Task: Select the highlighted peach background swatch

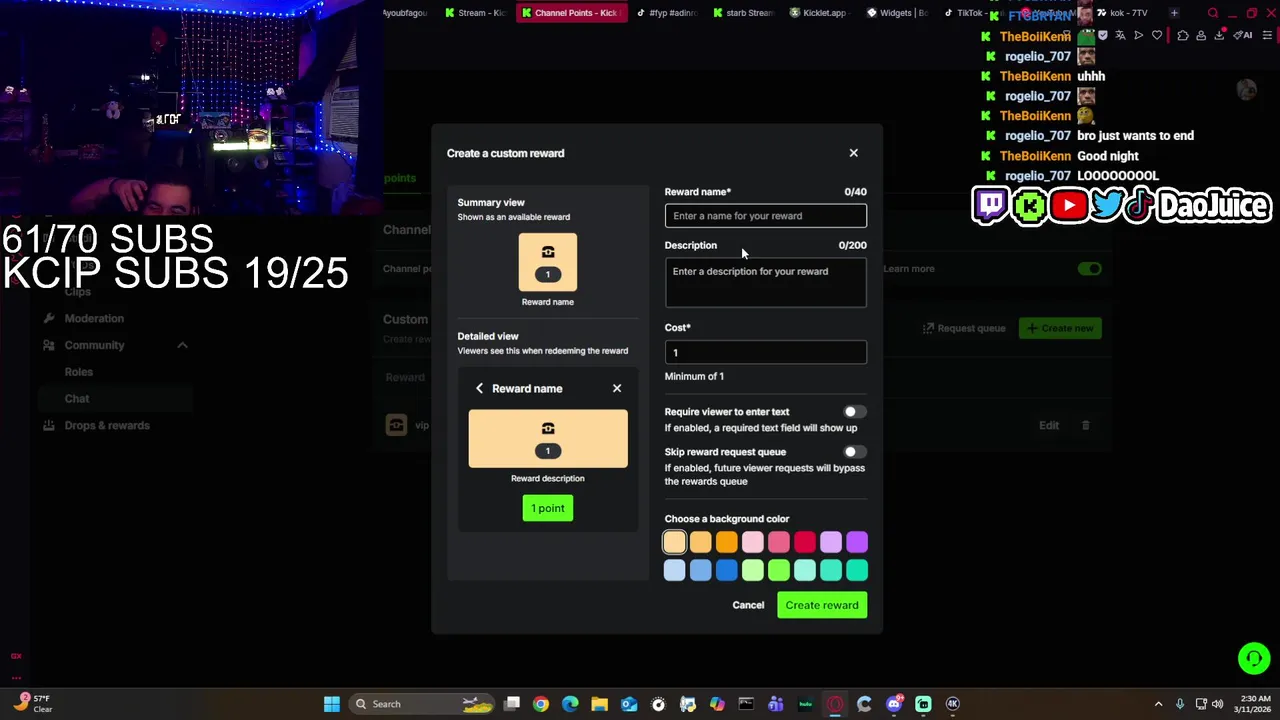Action: (675, 542)
